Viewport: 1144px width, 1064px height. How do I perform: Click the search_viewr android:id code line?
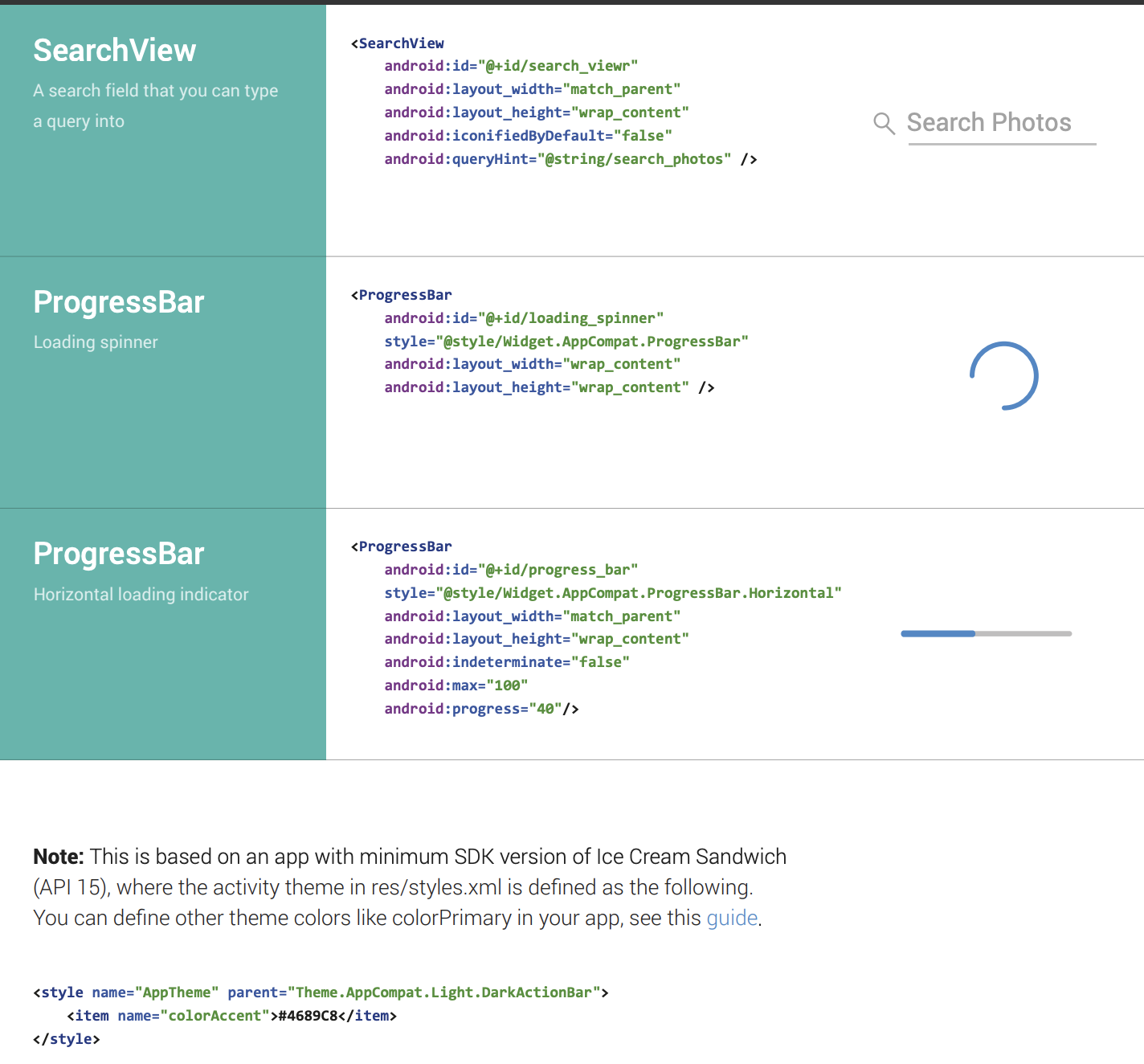pos(510,66)
